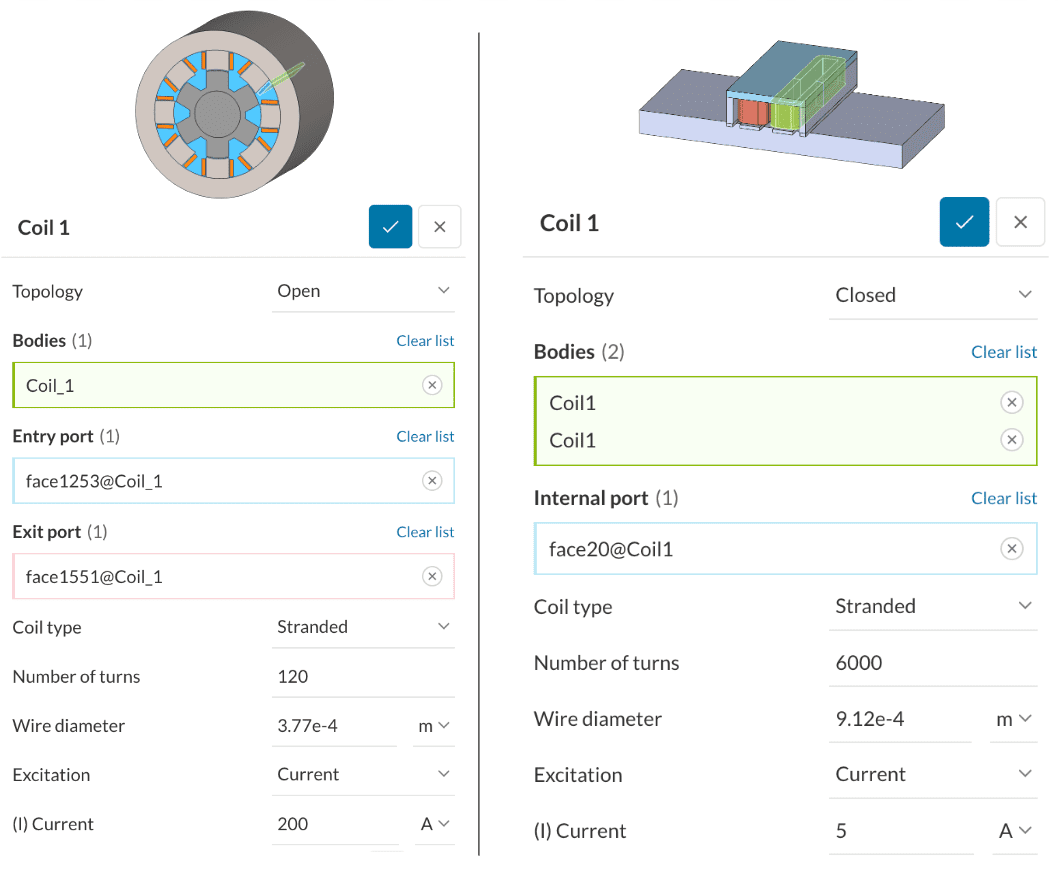
Task: Open Topology dropdown showing Closed
Action: [932, 295]
